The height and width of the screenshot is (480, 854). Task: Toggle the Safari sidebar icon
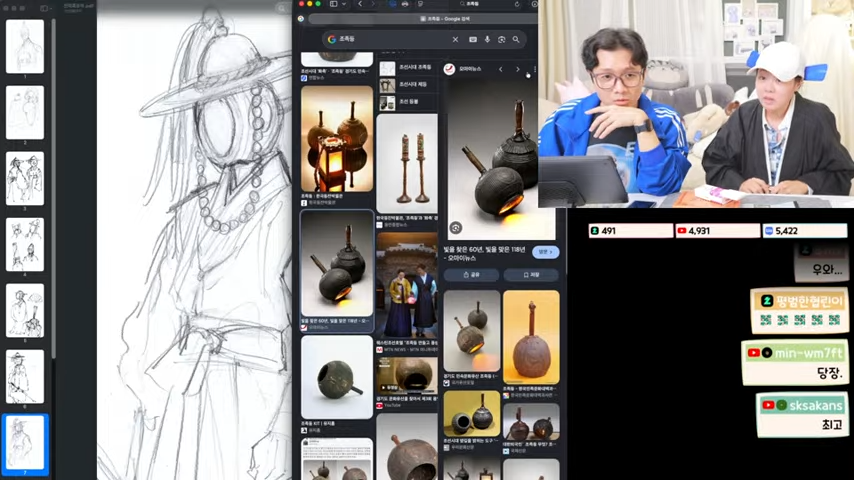click(x=333, y=4)
